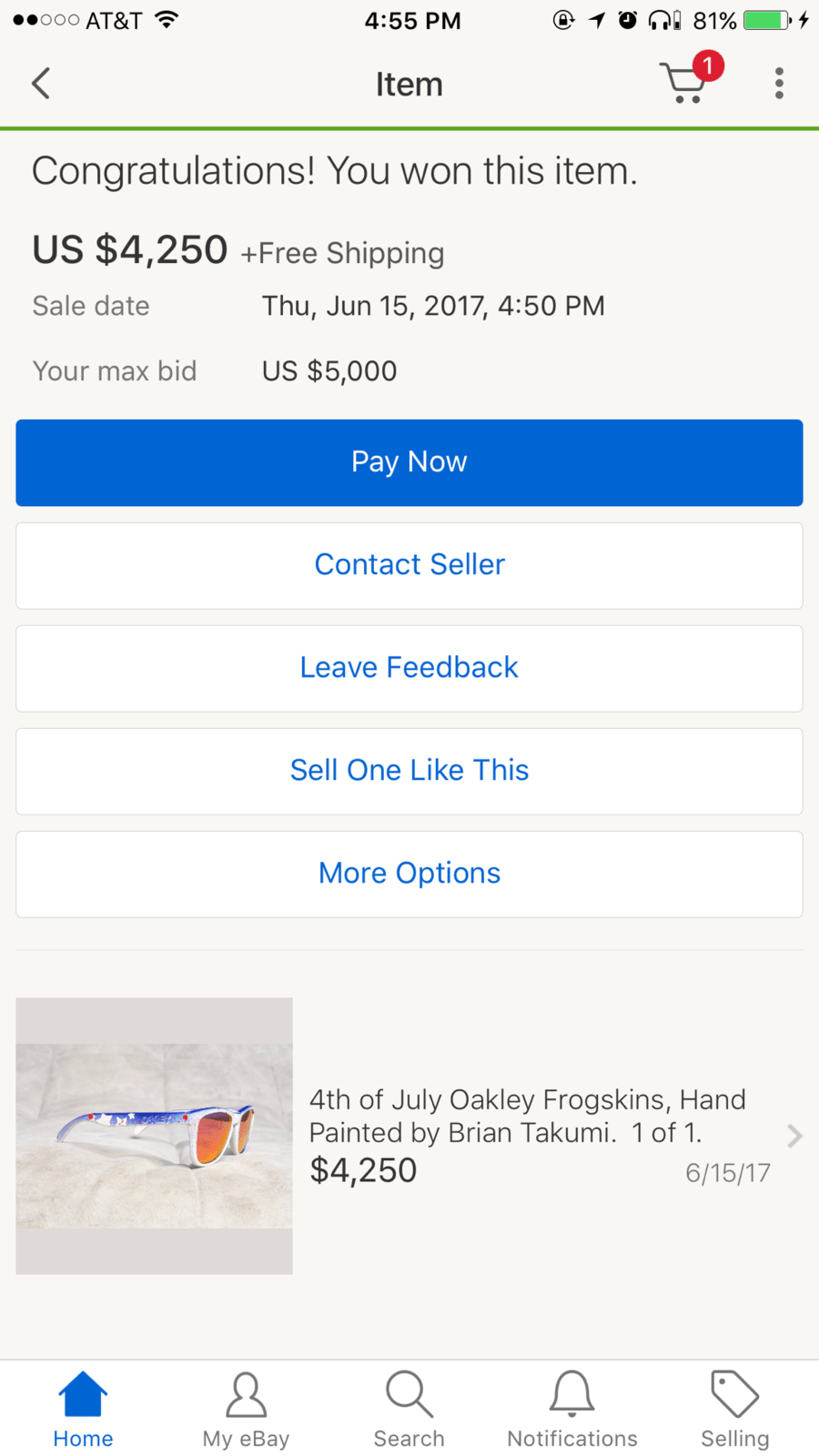
Task: Open My eBay profile icon
Action: click(246, 1395)
